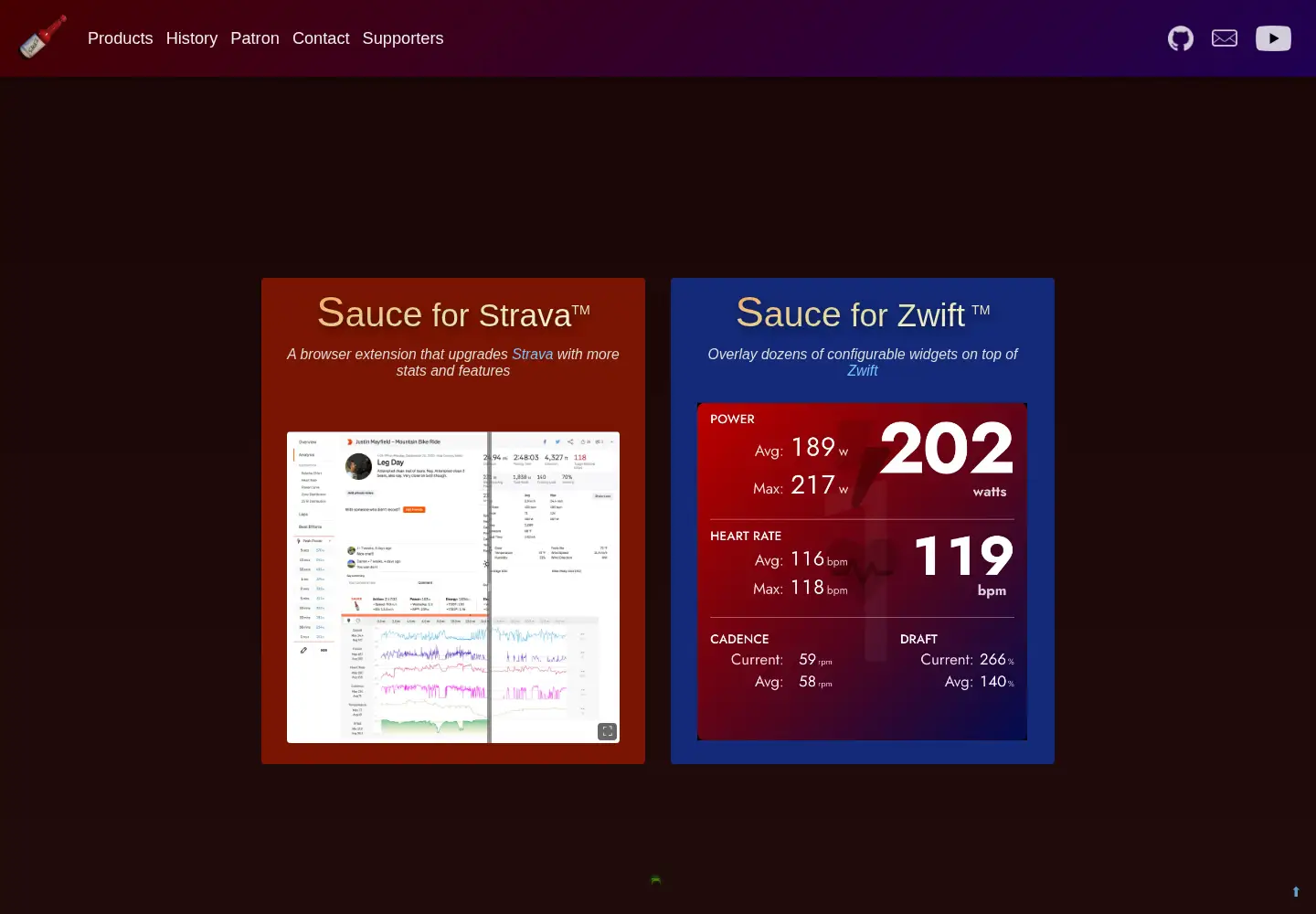Screen dimensions: 1316x914
Task: Click the CADENCE label
Action: click(x=739, y=639)
